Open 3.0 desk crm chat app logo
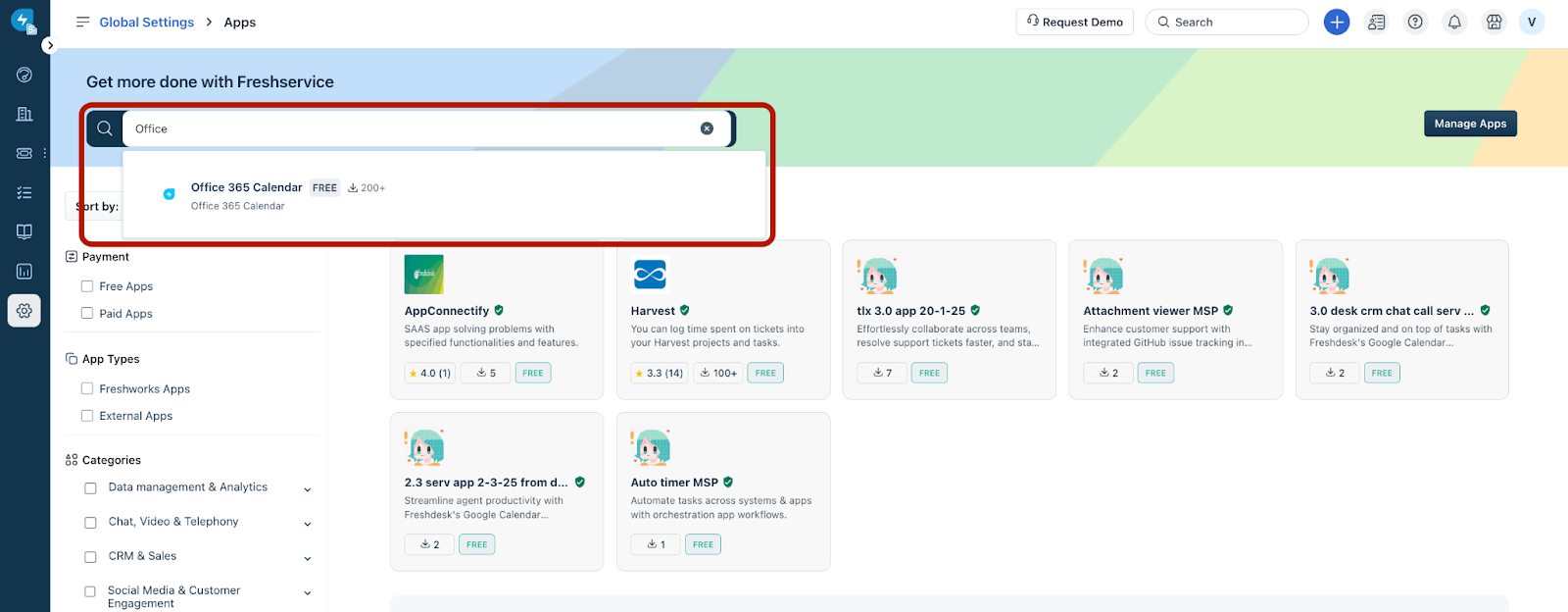This screenshot has height=612, width=1568. point(1330,276)
